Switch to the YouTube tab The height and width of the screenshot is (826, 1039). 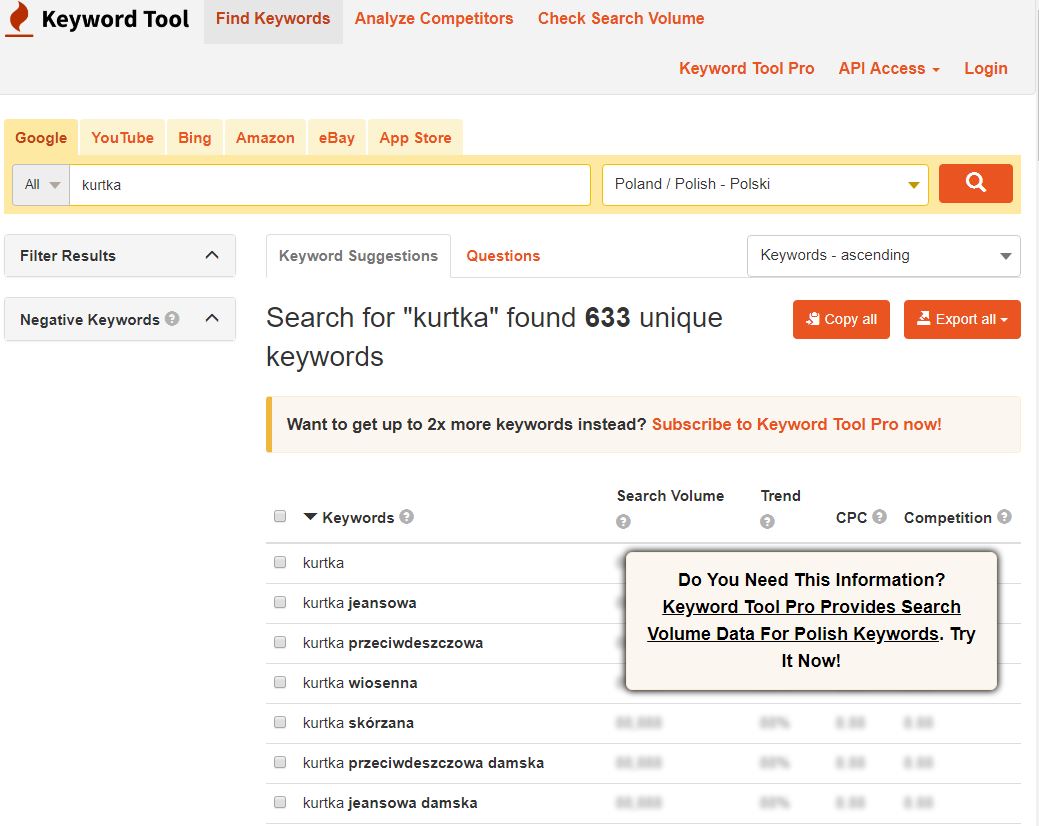[x=123, y=138]
